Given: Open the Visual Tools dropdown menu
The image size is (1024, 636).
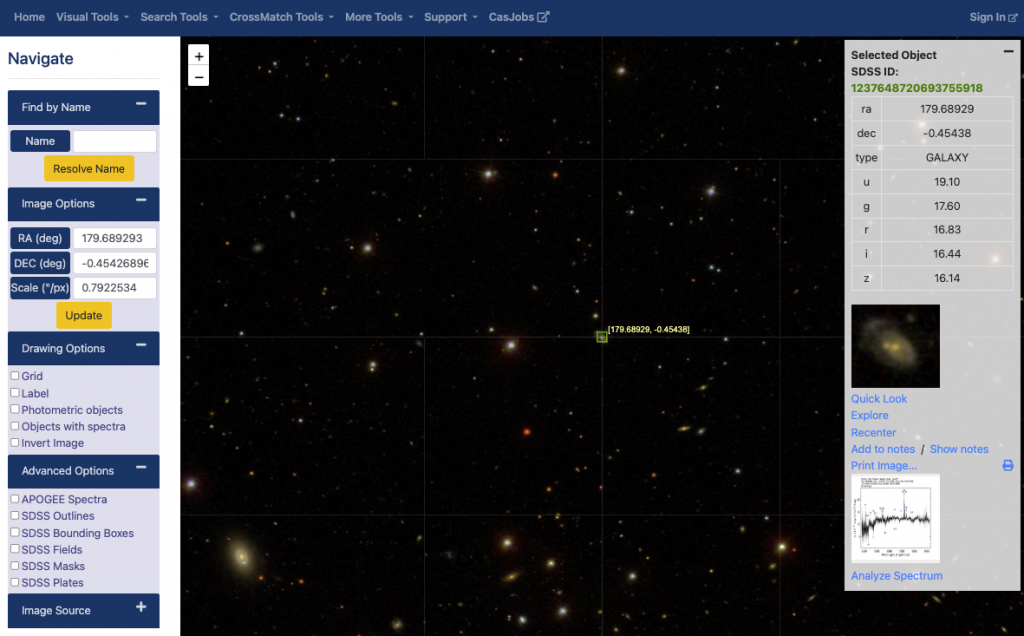Looking at the screenshot, I should pos(92,17).
